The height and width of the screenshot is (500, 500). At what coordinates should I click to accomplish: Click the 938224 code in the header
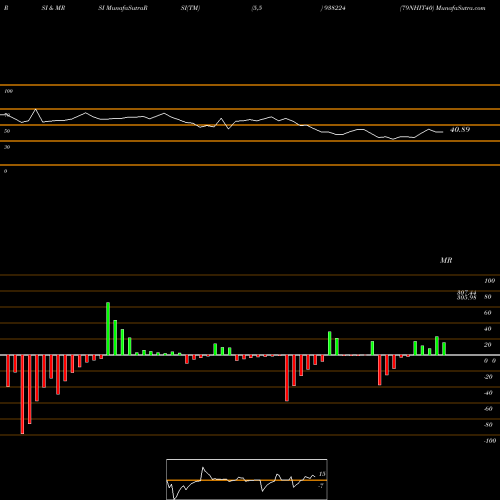pos(335,8)
